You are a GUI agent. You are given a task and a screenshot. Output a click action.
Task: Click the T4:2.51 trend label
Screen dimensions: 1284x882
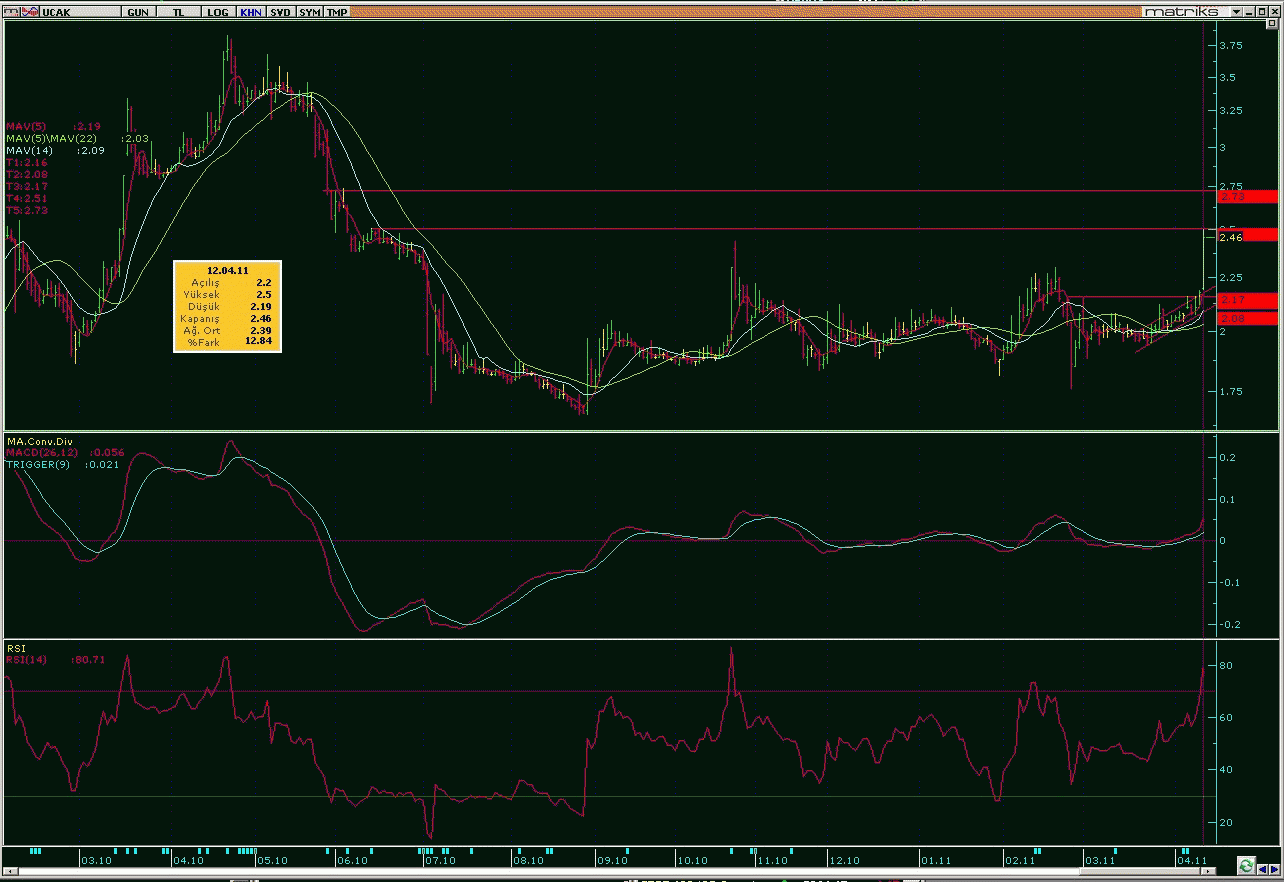click(x=26, y=199)
